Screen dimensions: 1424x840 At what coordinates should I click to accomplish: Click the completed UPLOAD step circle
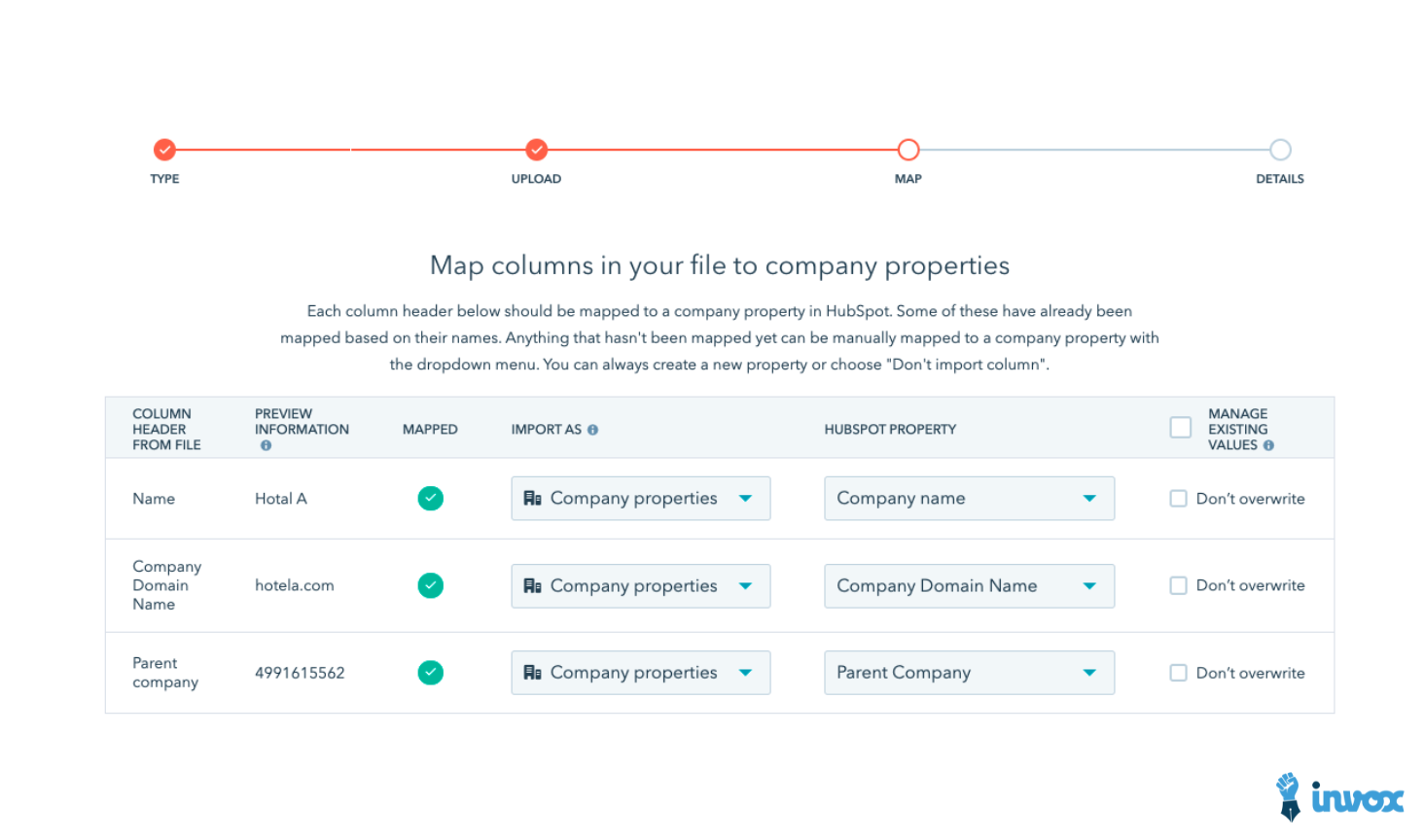click(x=536, y=150)
